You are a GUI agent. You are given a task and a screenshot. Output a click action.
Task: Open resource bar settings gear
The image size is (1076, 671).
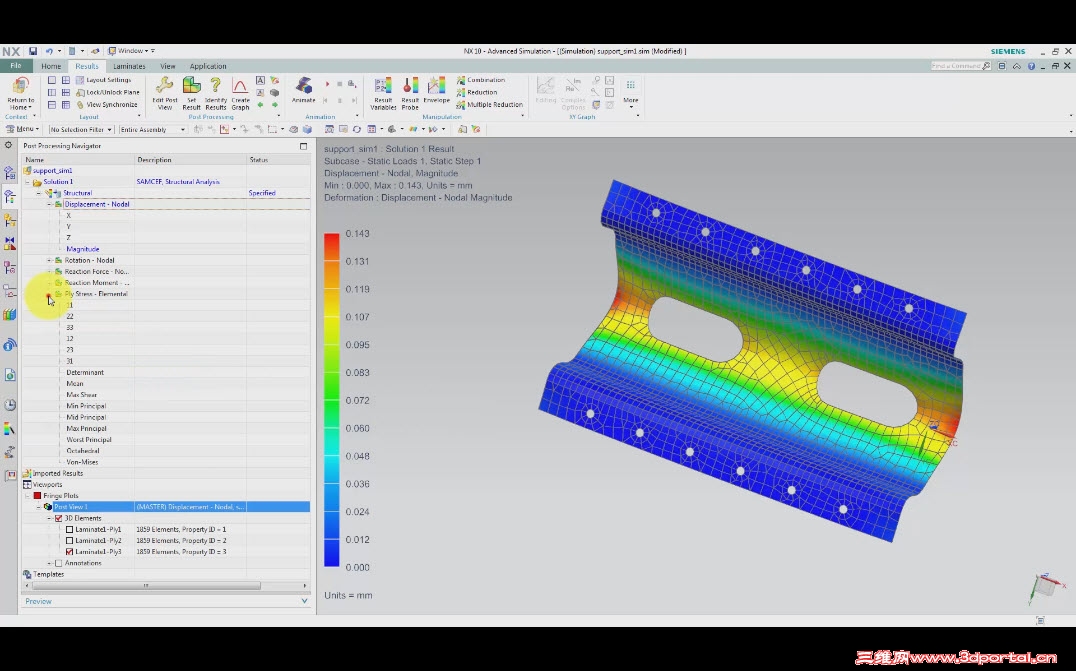pyautogui.click(x=8, y=145)
